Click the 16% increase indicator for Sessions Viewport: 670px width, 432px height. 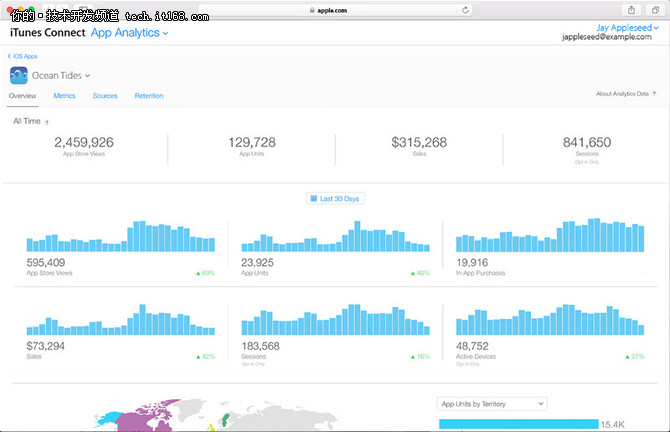tap(420, 356)
